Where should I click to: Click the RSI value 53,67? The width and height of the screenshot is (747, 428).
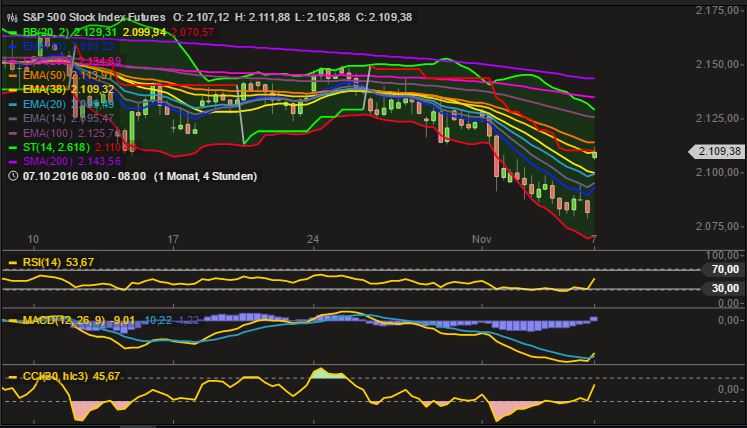[80, 263]
